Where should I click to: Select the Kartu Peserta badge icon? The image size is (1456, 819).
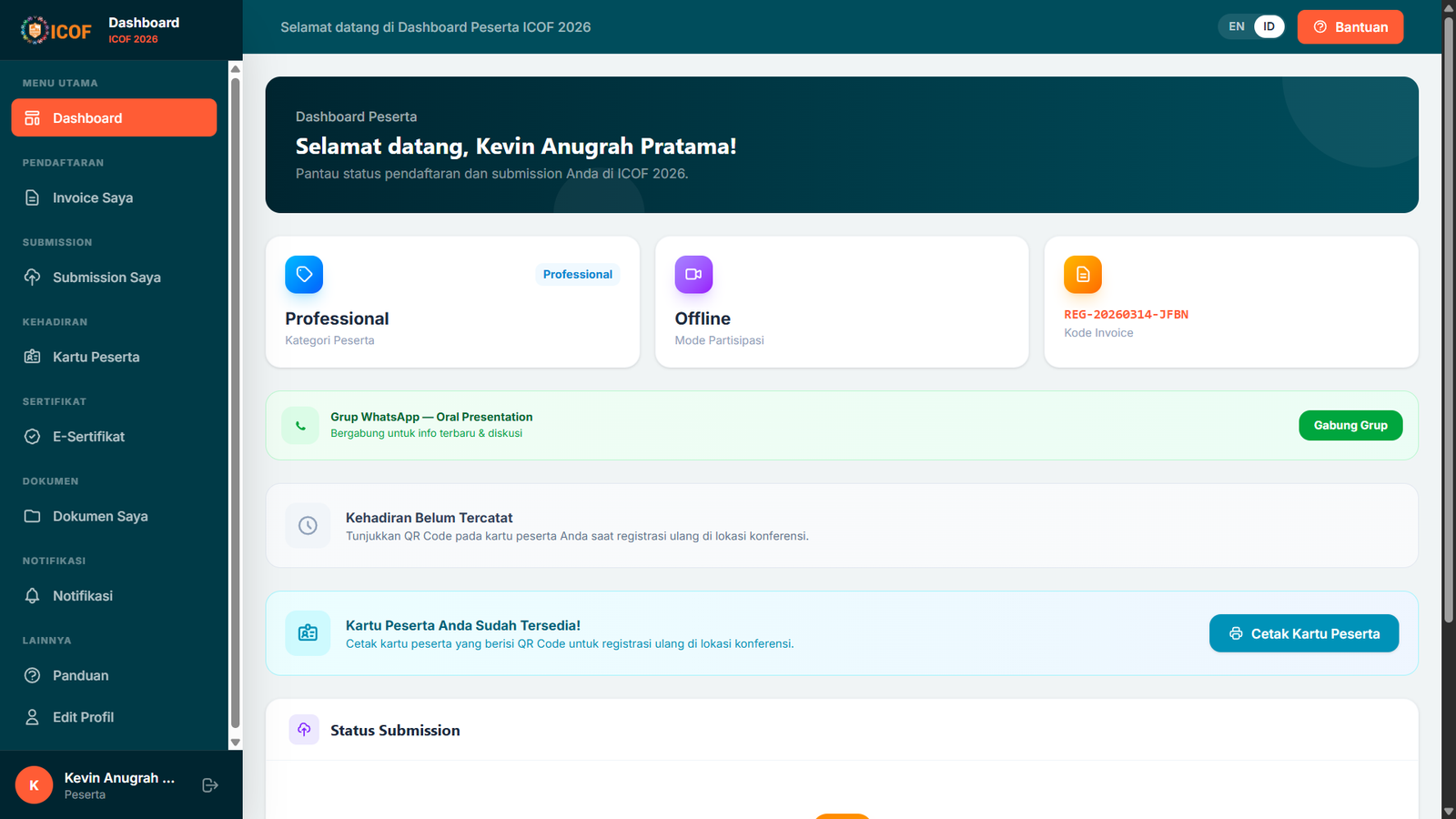coord(33,357)
